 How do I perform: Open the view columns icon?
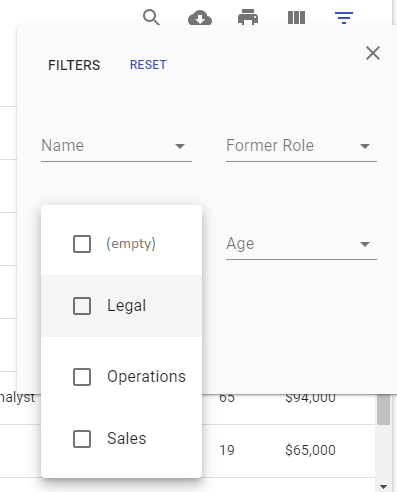pos(296,18)
